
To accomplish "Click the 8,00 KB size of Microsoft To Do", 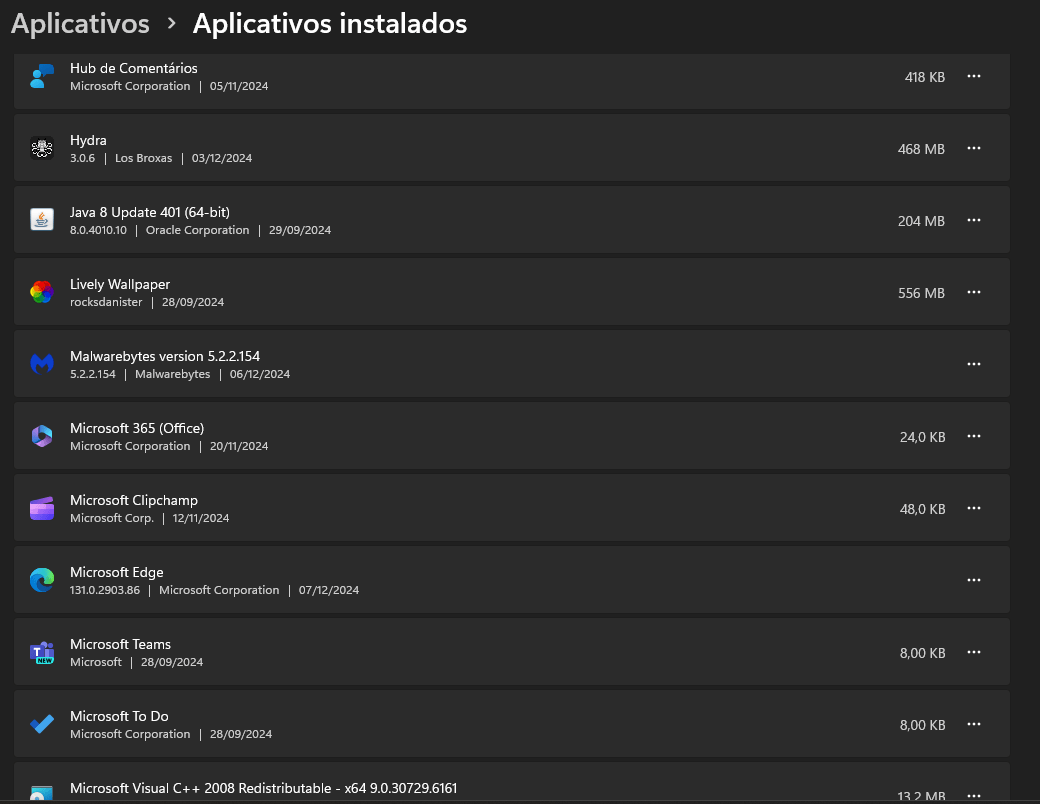I will tap(923, 725).
